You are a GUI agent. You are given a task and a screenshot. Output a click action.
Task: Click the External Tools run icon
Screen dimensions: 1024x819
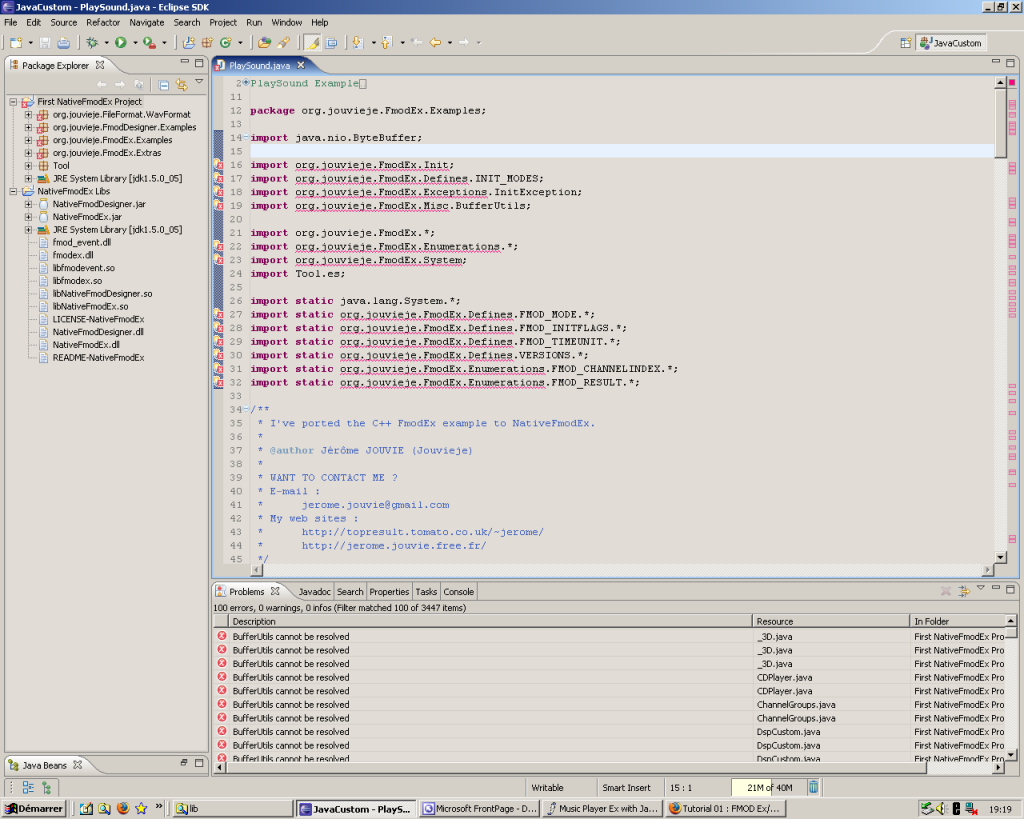(149, 43)
